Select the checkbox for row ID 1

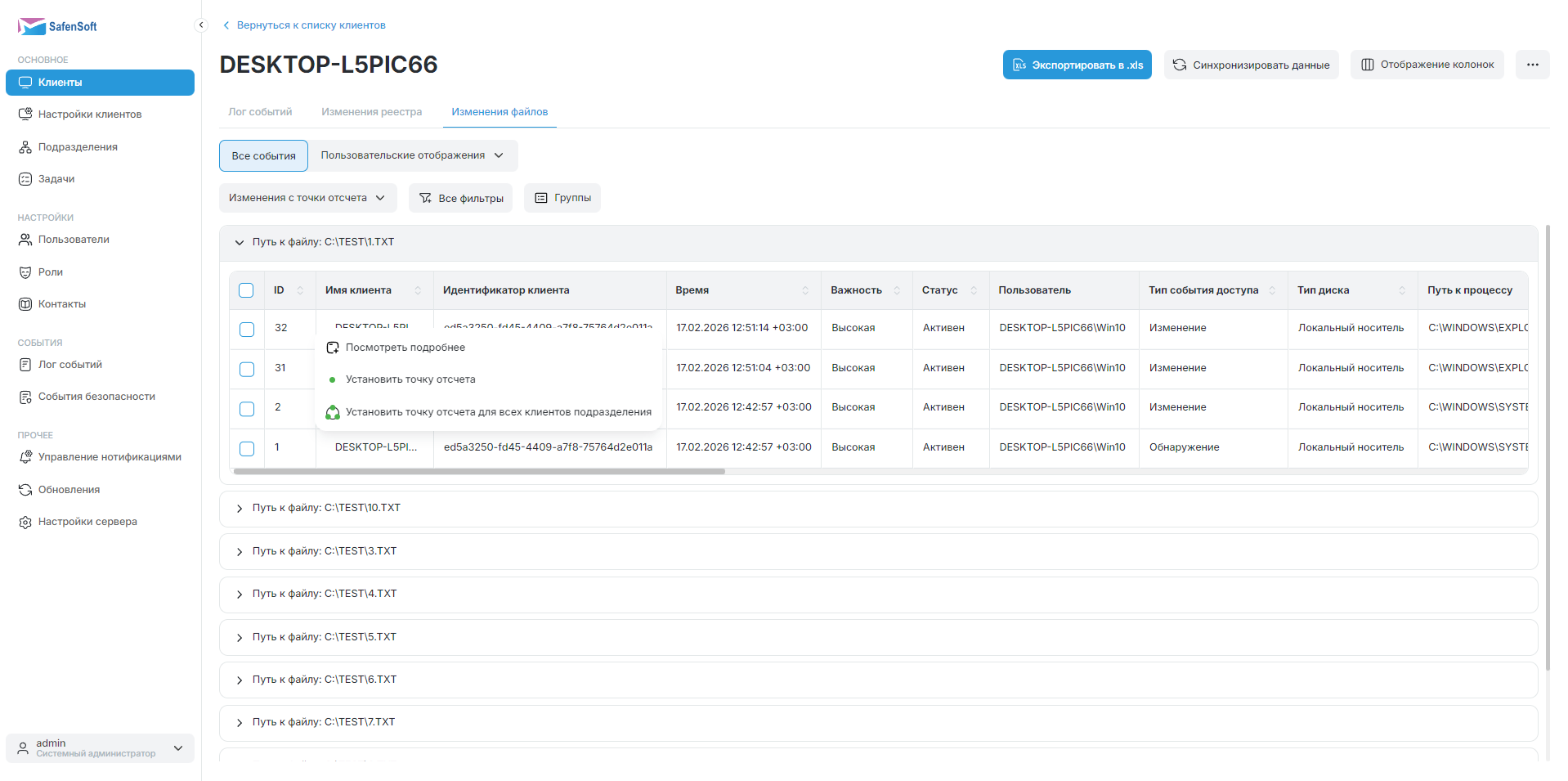[x=246, y=448]
